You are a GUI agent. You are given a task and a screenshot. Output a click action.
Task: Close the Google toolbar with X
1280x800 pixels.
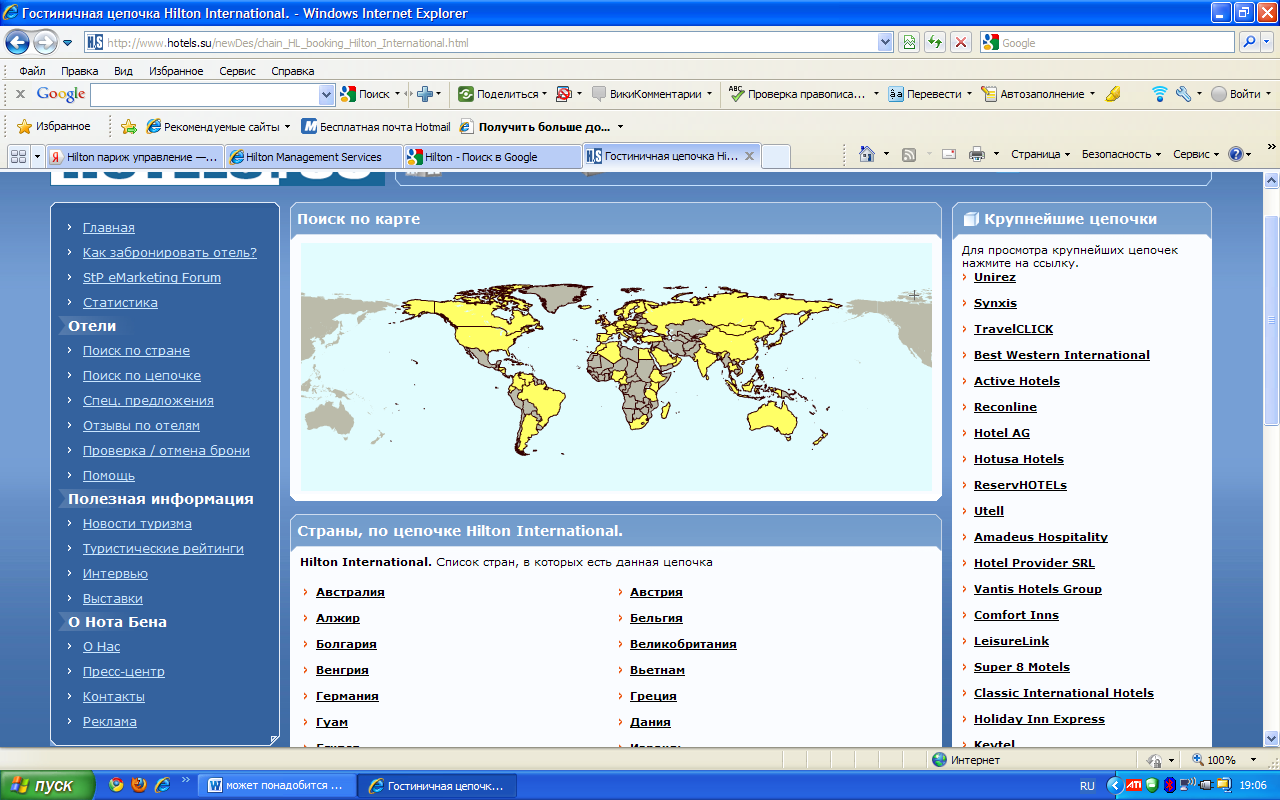tap(20, 94)
